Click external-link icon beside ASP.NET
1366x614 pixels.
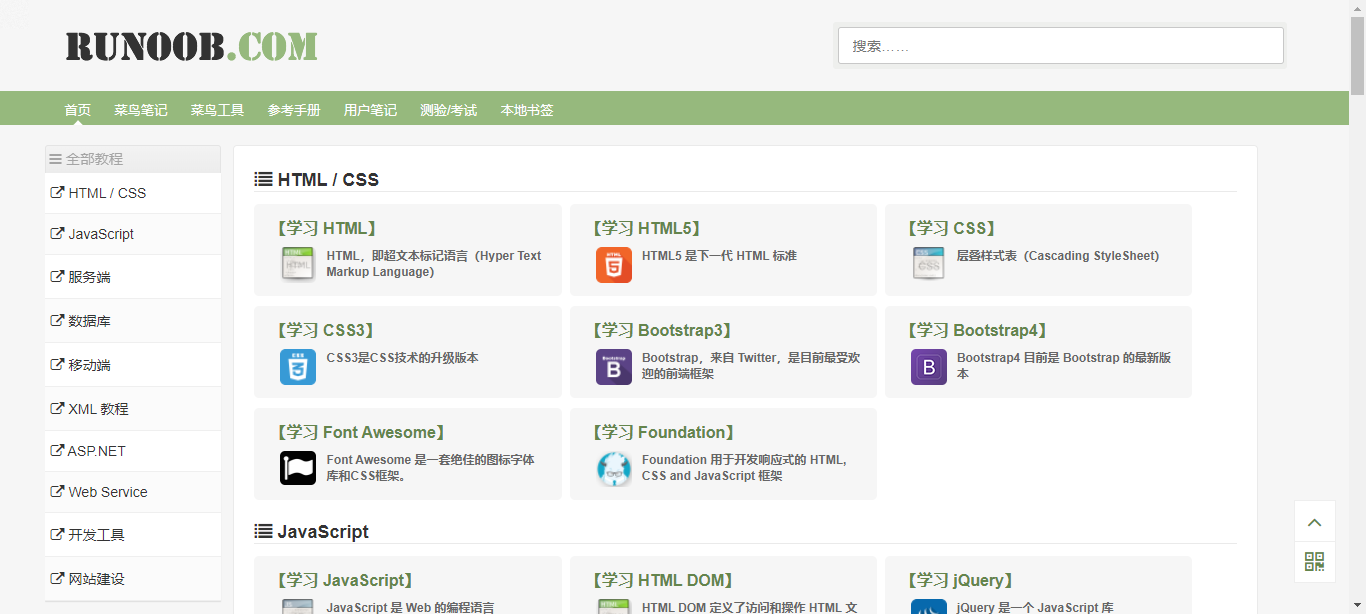57,451
